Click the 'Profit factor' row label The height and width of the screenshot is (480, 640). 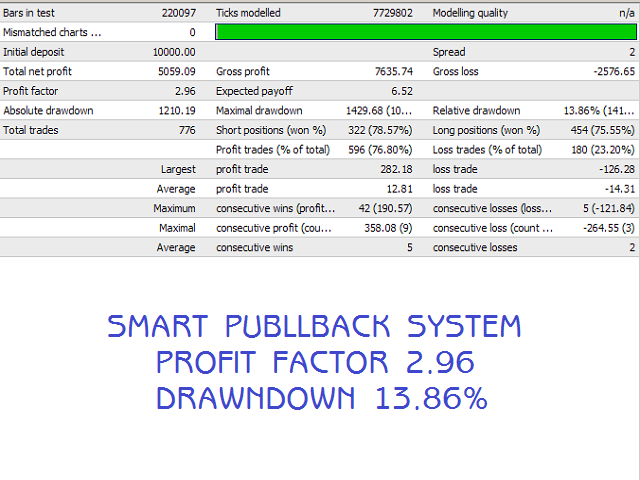click(x=31, y=91)
